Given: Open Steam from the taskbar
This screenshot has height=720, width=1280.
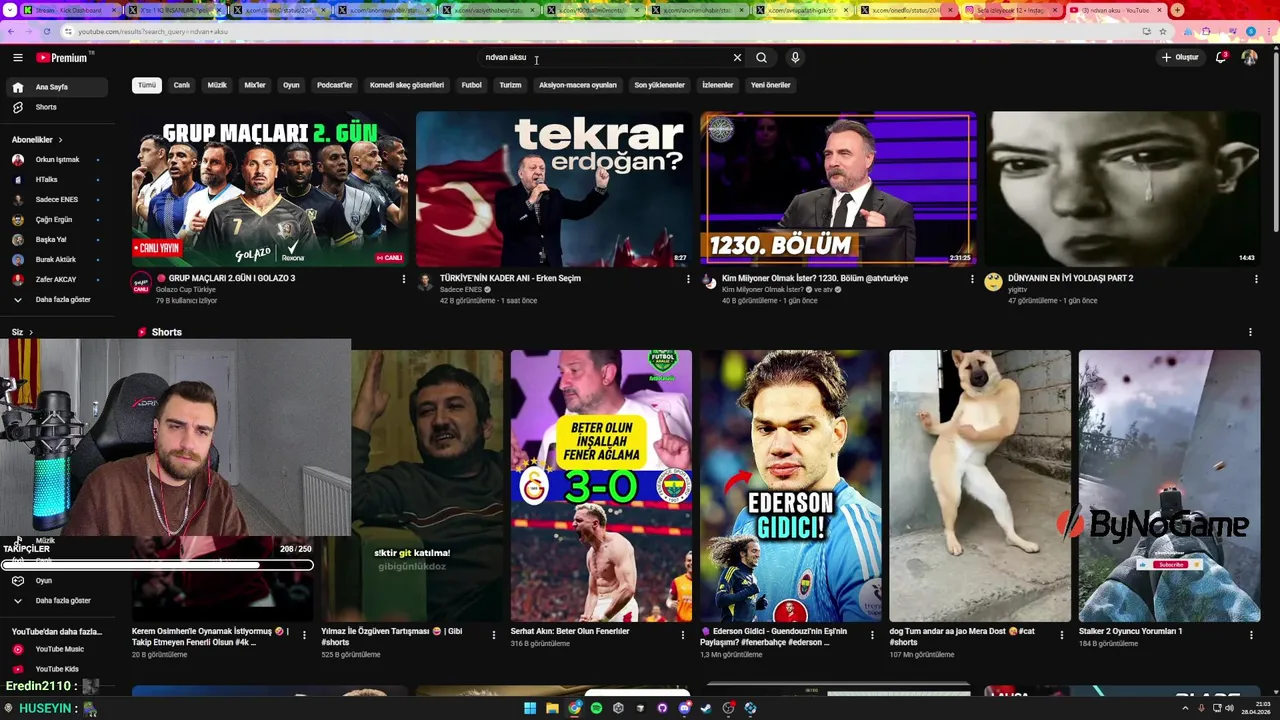Looking at the screenshot, I should 706,708.
